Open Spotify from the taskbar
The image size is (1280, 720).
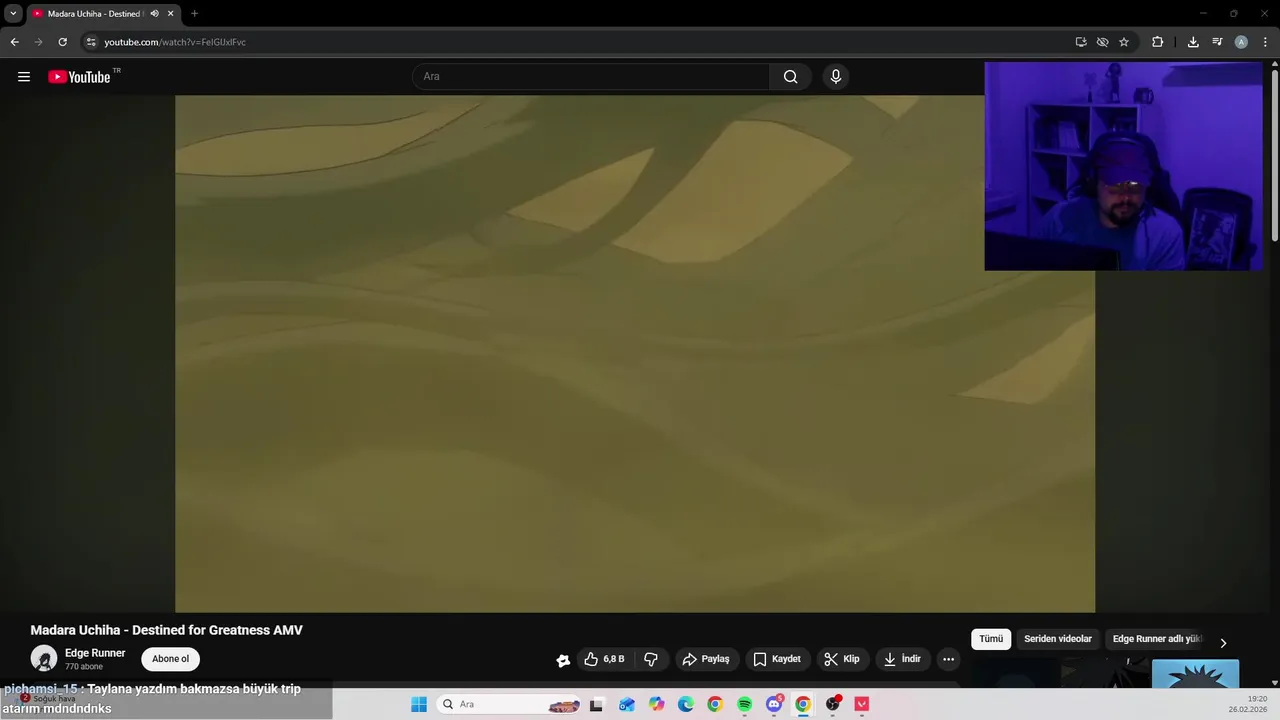(x=744, y=704)
